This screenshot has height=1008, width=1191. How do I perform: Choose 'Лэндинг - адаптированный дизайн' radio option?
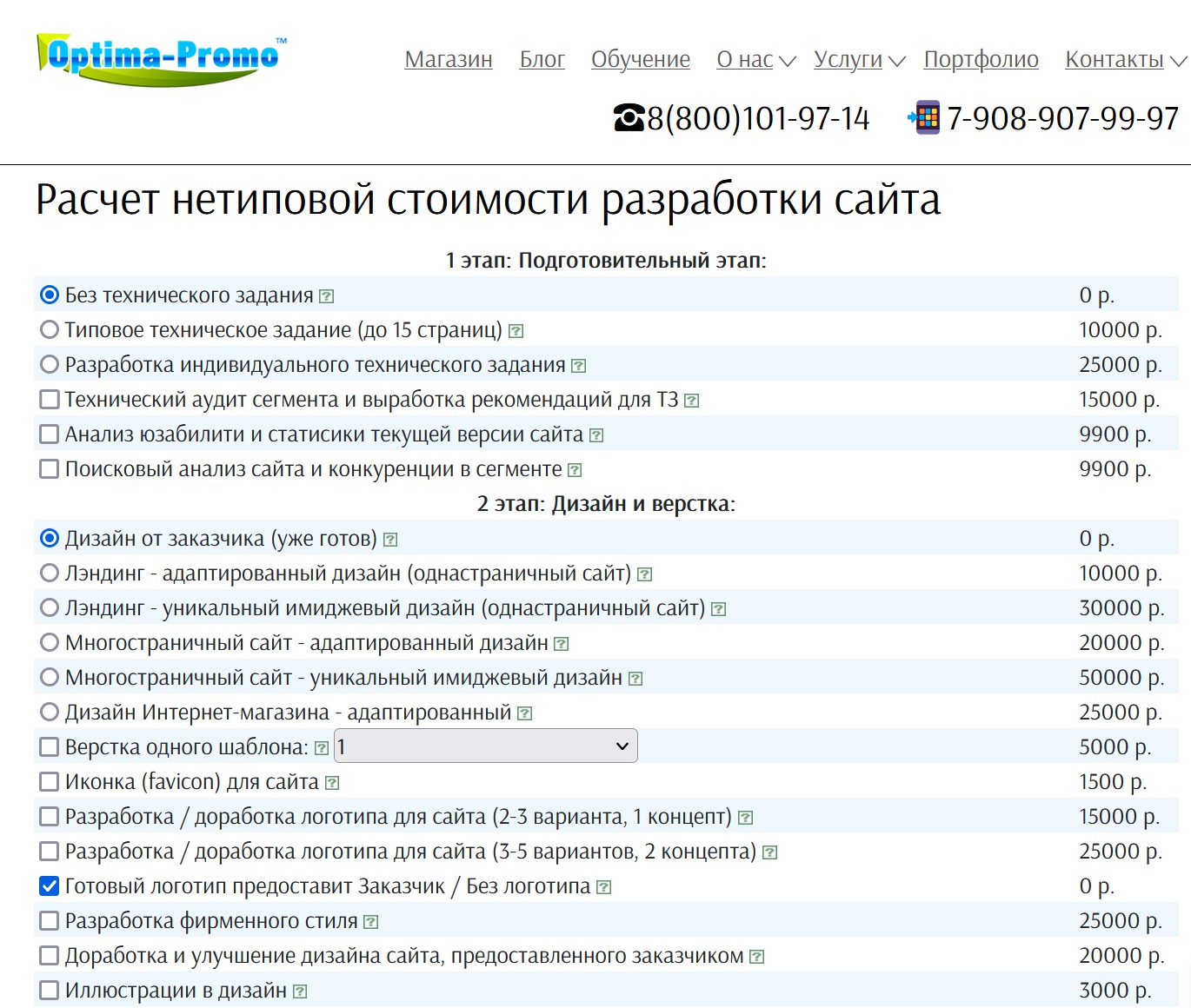[x=50, y=573]
